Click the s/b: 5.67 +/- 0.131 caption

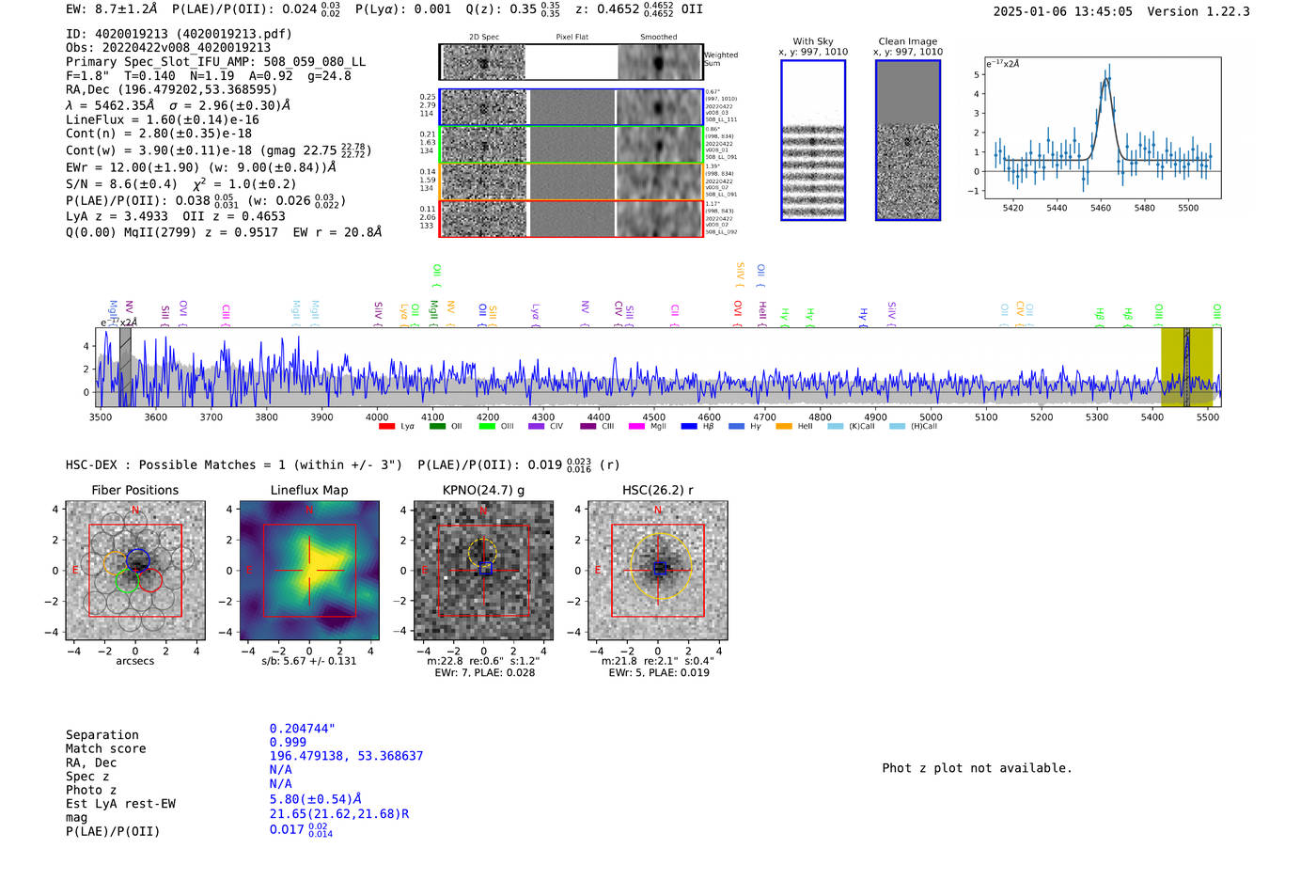[x=309, y=661]
